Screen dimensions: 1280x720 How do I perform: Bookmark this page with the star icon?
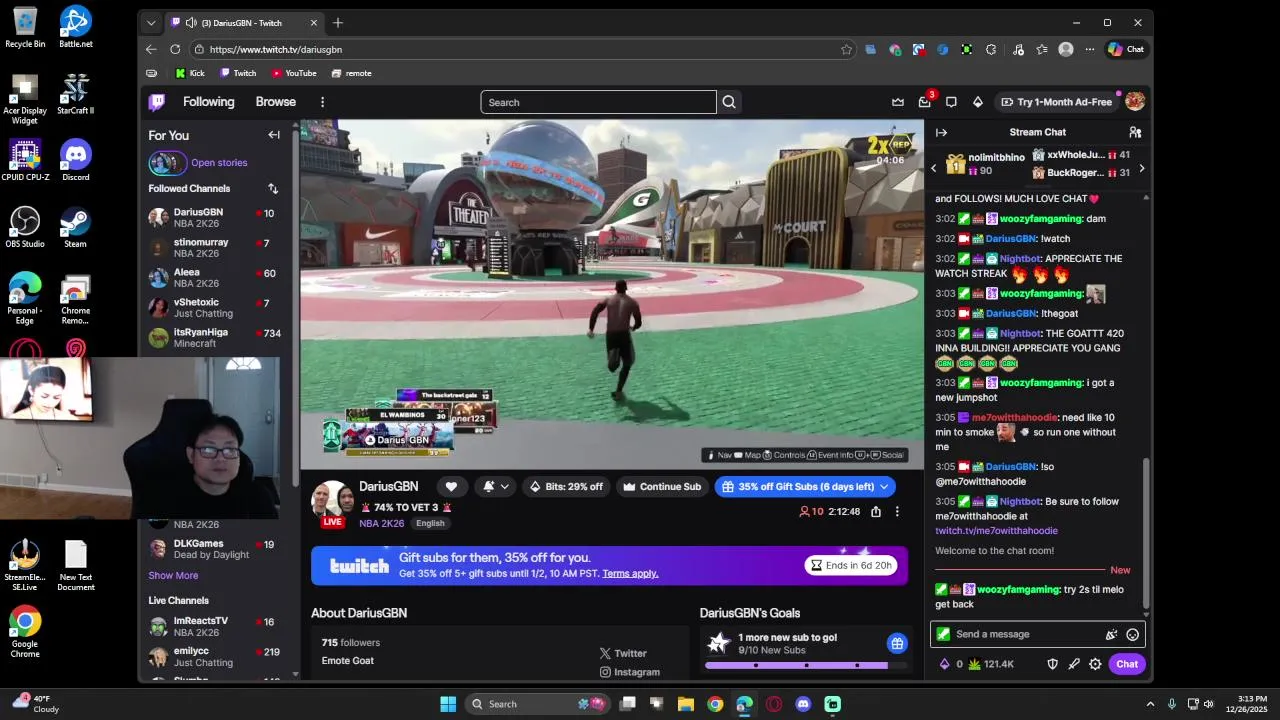846,49
